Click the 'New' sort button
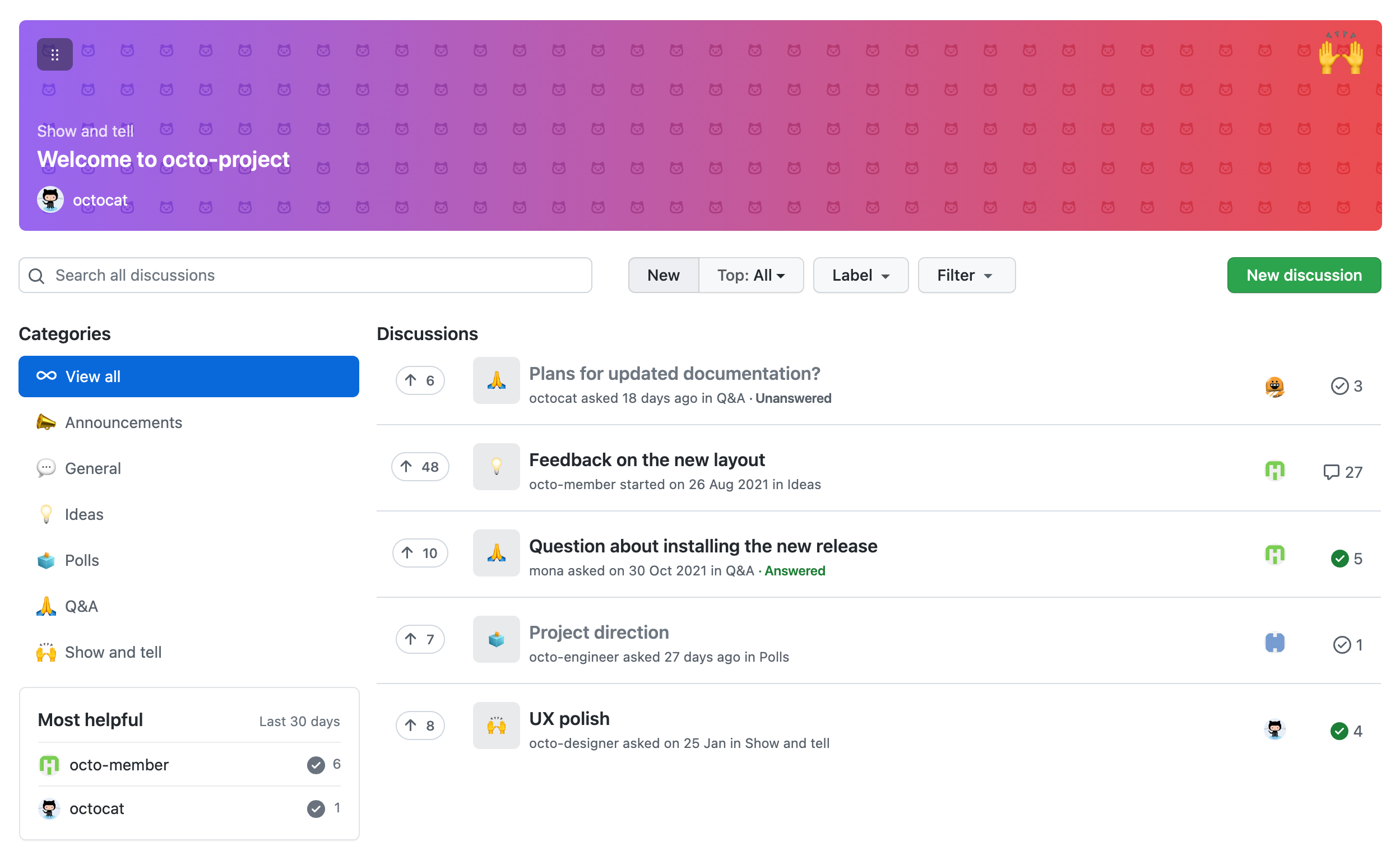 click(662, 276)
